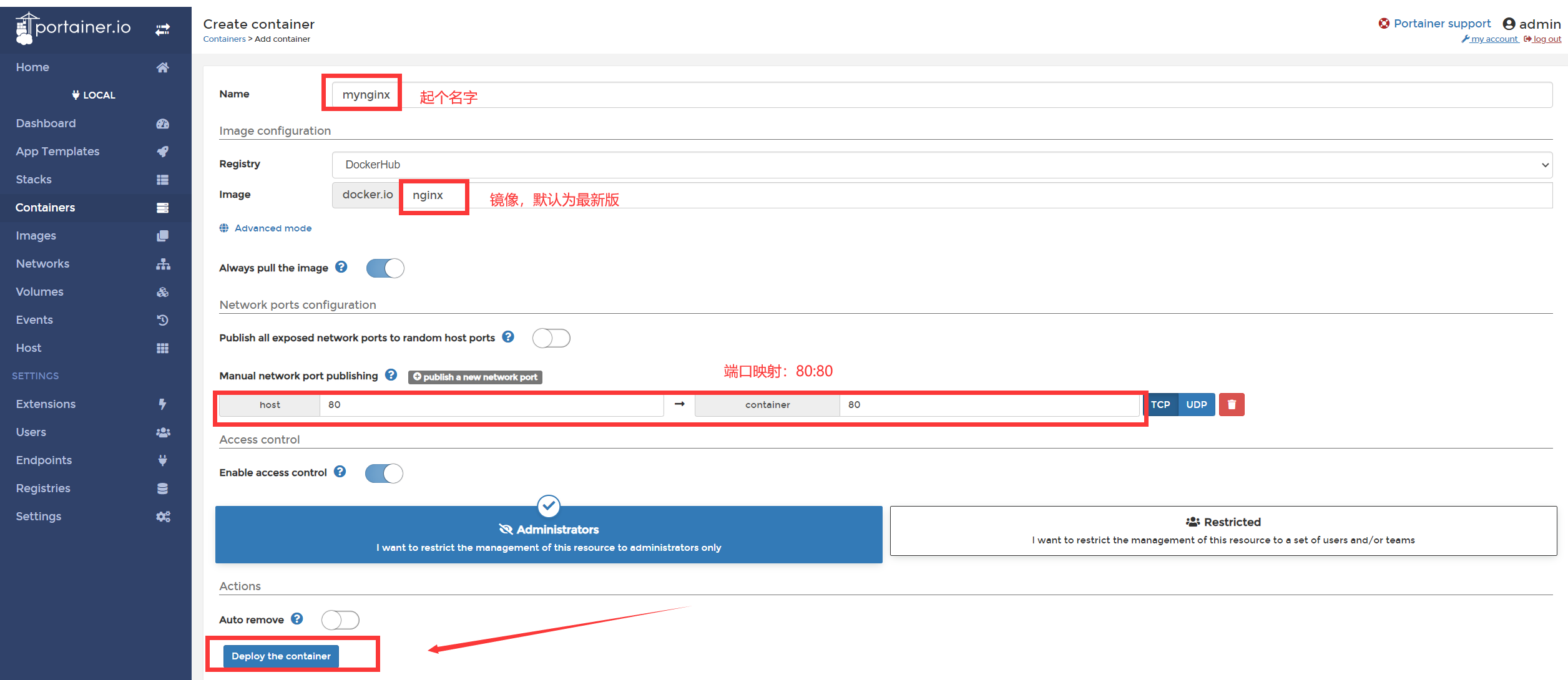Viewport: 1568px width, 680px height.
Task: Click the Portainer.io logo
Action: [73, 29]
